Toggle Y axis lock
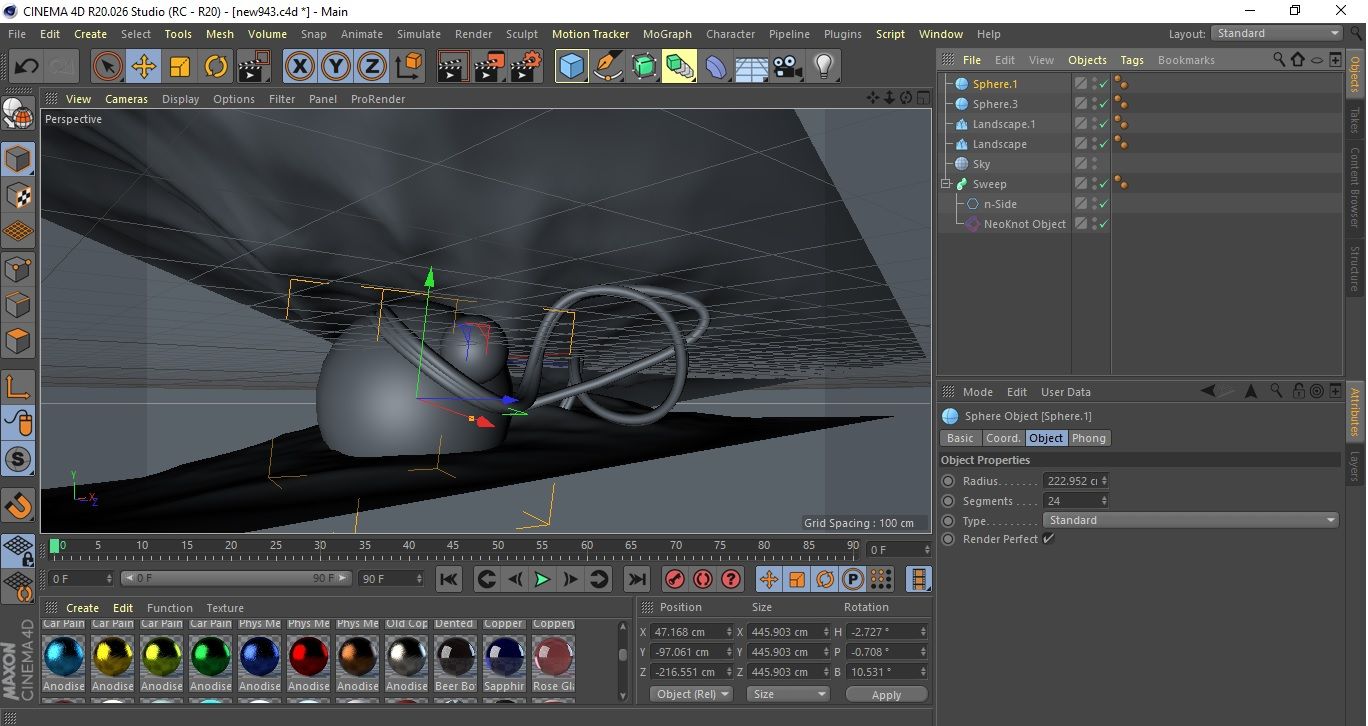The image size is (1368, 726). (x=336, y=67)
